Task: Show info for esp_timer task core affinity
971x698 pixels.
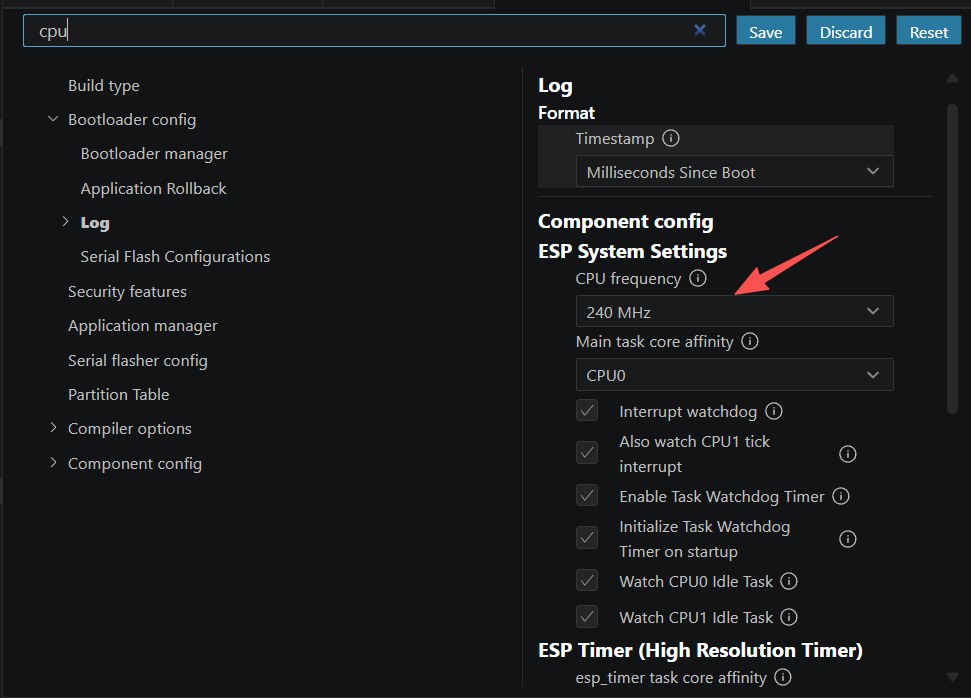Action: [783, 677]
